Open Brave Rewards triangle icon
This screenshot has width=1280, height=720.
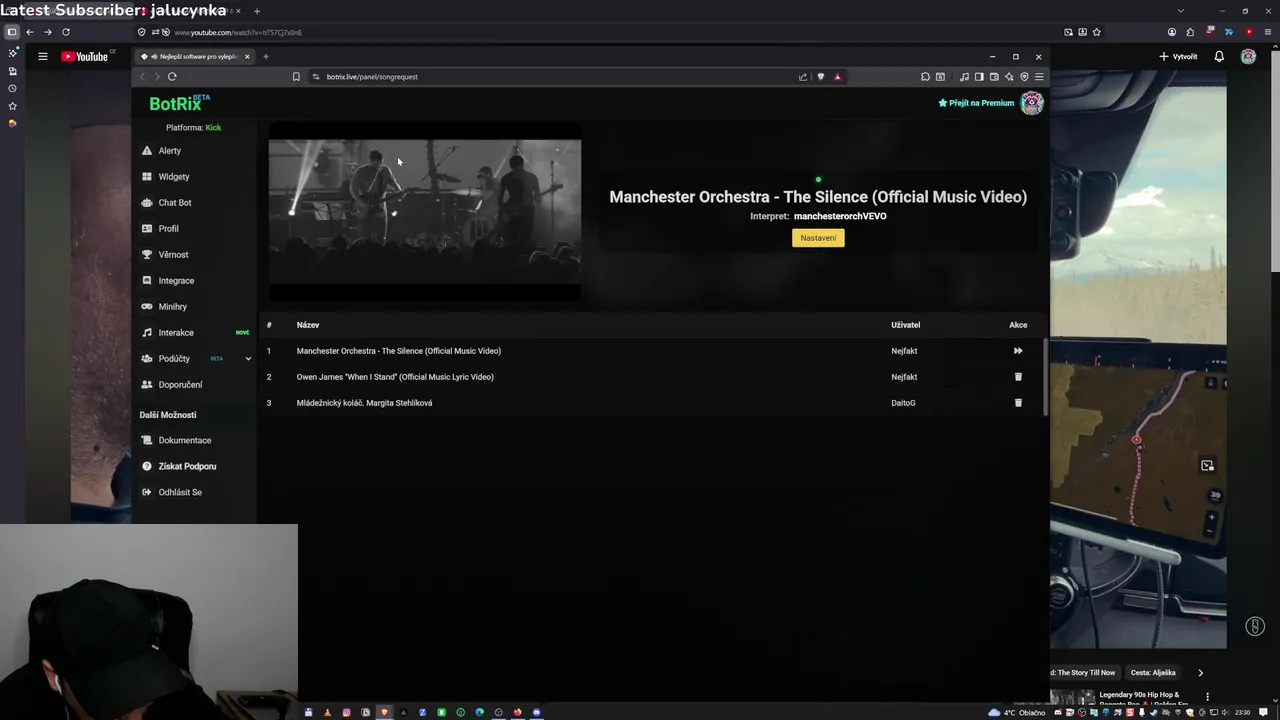pyautogui.click(x=838, y=77)
